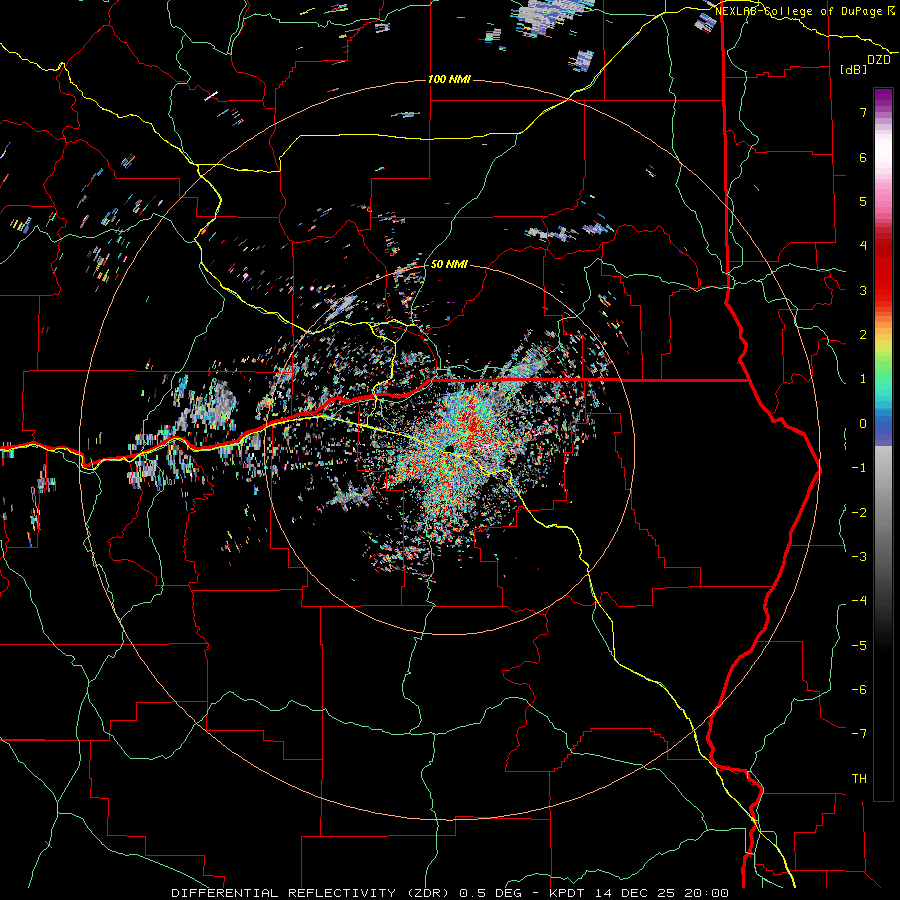Click the "-3" value on the color scale
Viewport: 900px width, 900px height.
pos(859,557)
